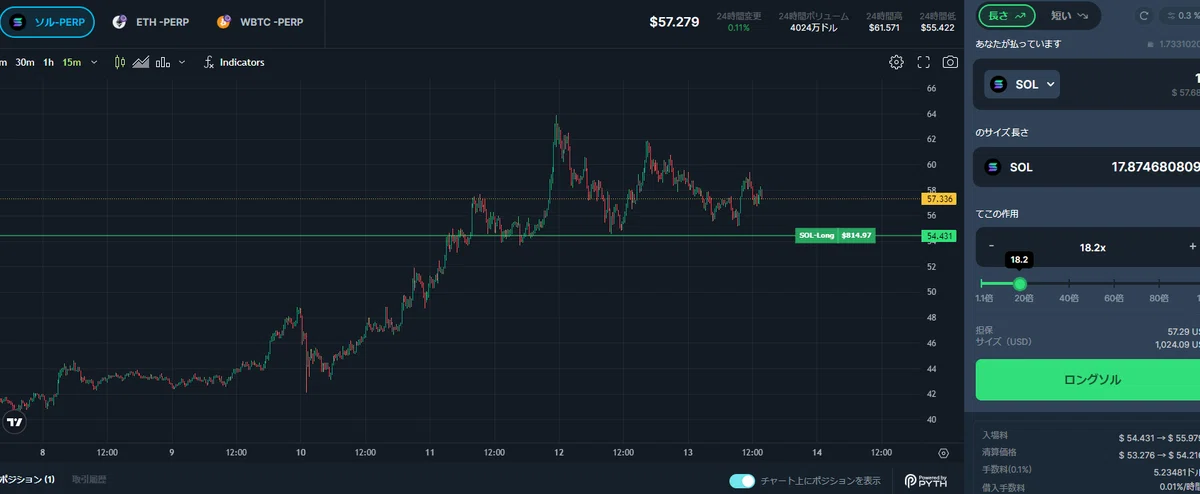Screen dimensions: 1200x494
Task: Select the 30m timeframe
Action: coord(25,62)
